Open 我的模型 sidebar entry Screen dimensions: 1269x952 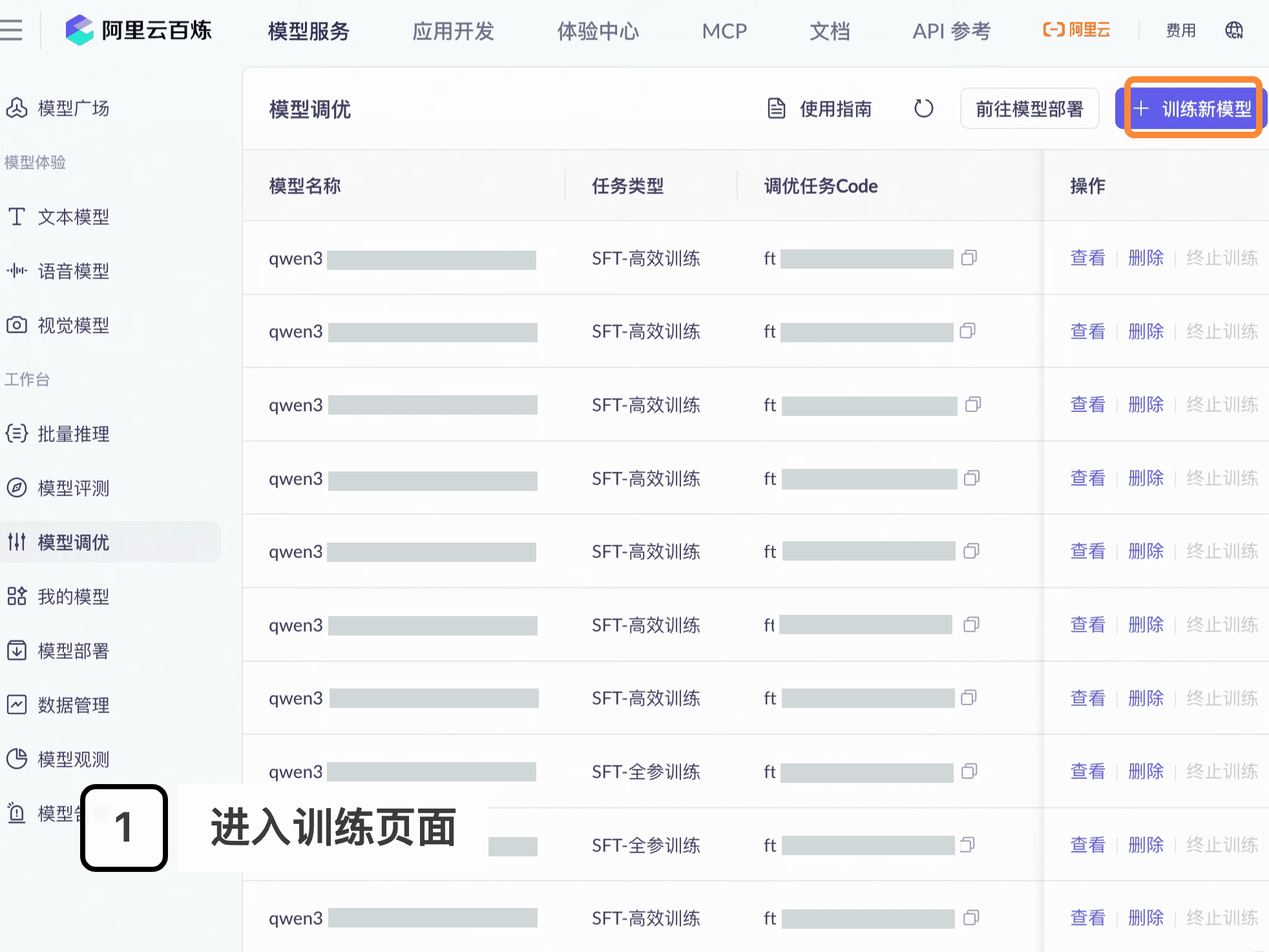click(x=72, y=596)
